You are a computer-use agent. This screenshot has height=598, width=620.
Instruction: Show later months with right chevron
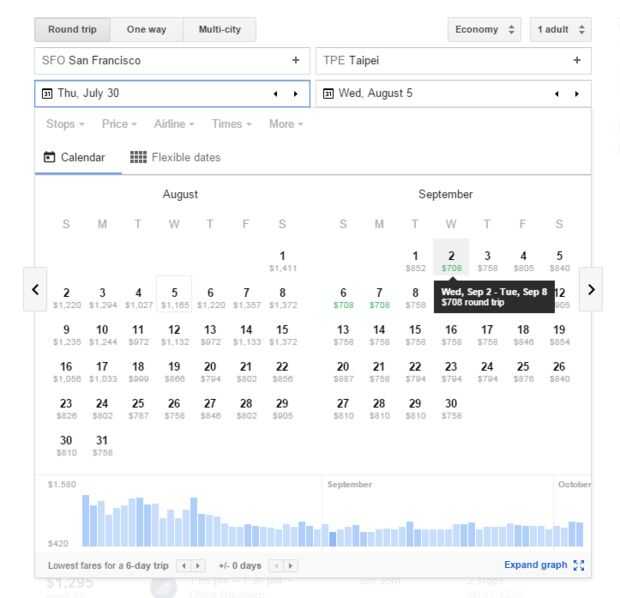pyautogui.click(x=591, y=289)
